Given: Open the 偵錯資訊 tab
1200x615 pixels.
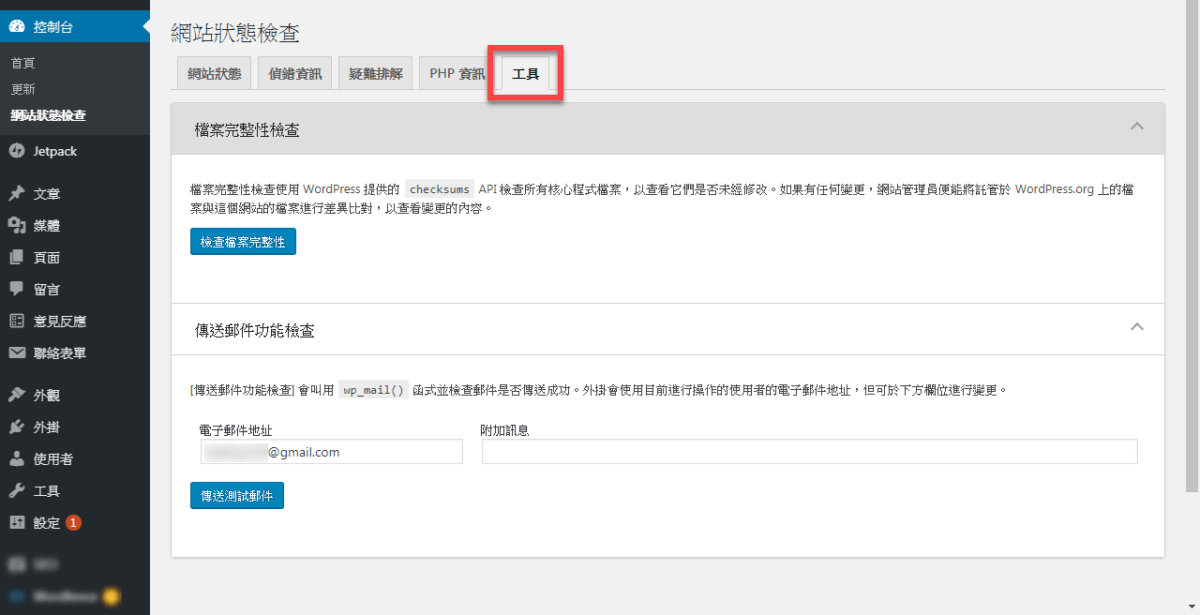Looking at the screenshot, I should [295, 73].
